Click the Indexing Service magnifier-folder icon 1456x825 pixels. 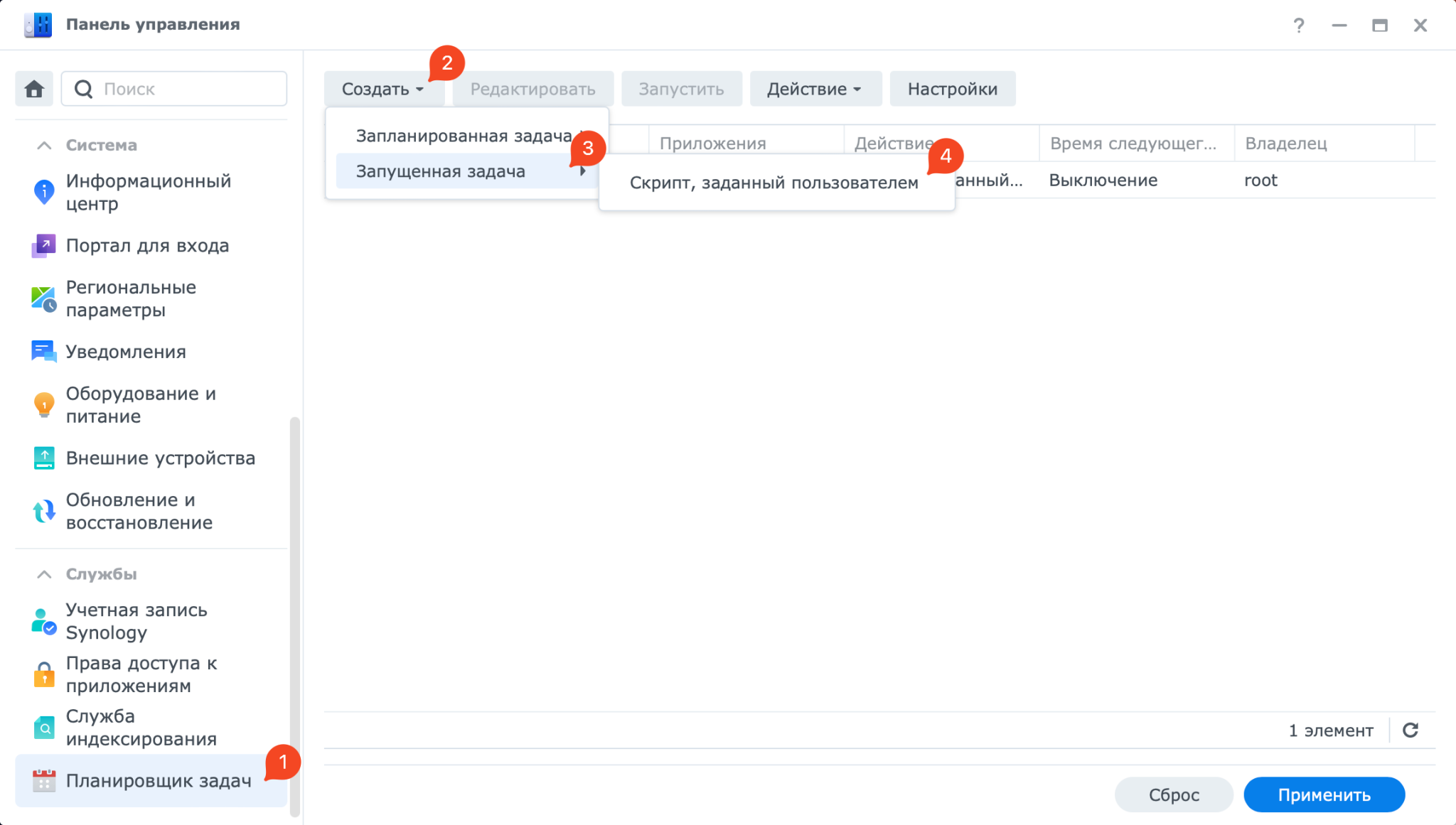point(44,728)
